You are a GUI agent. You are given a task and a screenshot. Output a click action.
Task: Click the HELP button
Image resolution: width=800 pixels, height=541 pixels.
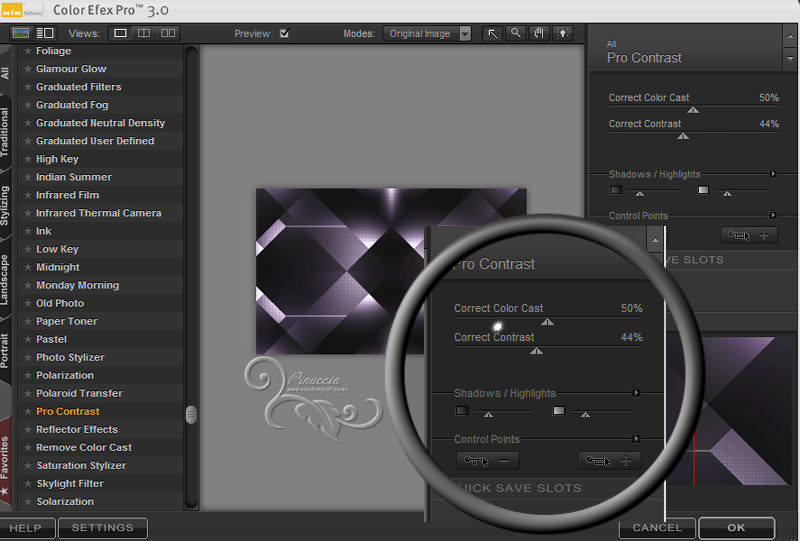[x=26, y=528]
